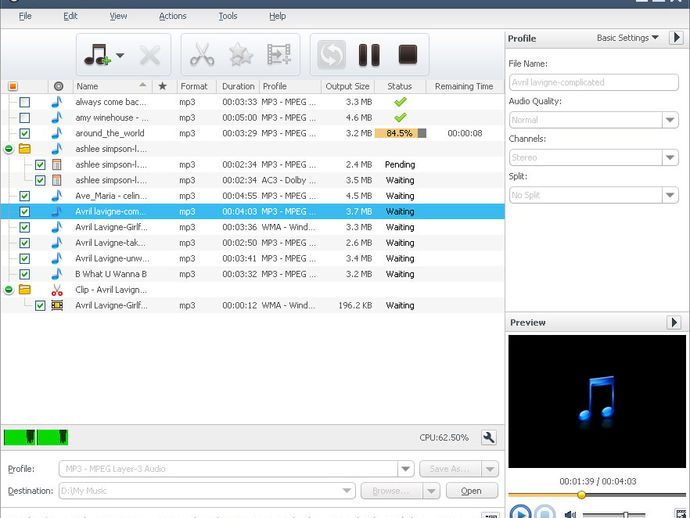This screenshot has height=518, width=690.
Task: Expand the Preview panel arrow button
Action: click(x=674, y=323)
